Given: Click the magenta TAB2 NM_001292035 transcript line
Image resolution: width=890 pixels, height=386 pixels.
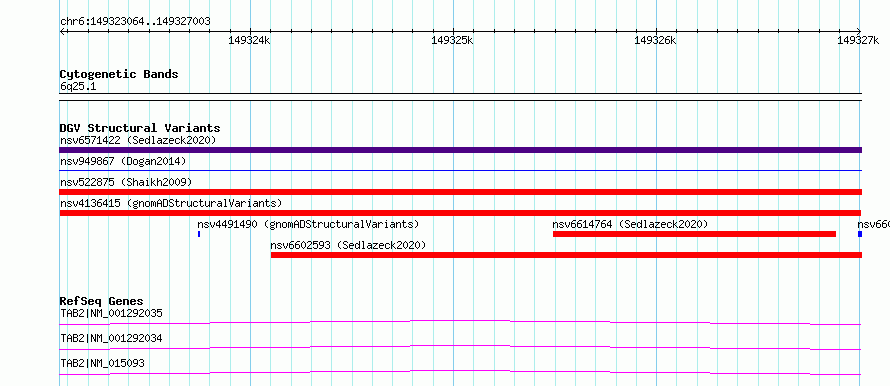Looking at the screenshot, I should point(460,322).
